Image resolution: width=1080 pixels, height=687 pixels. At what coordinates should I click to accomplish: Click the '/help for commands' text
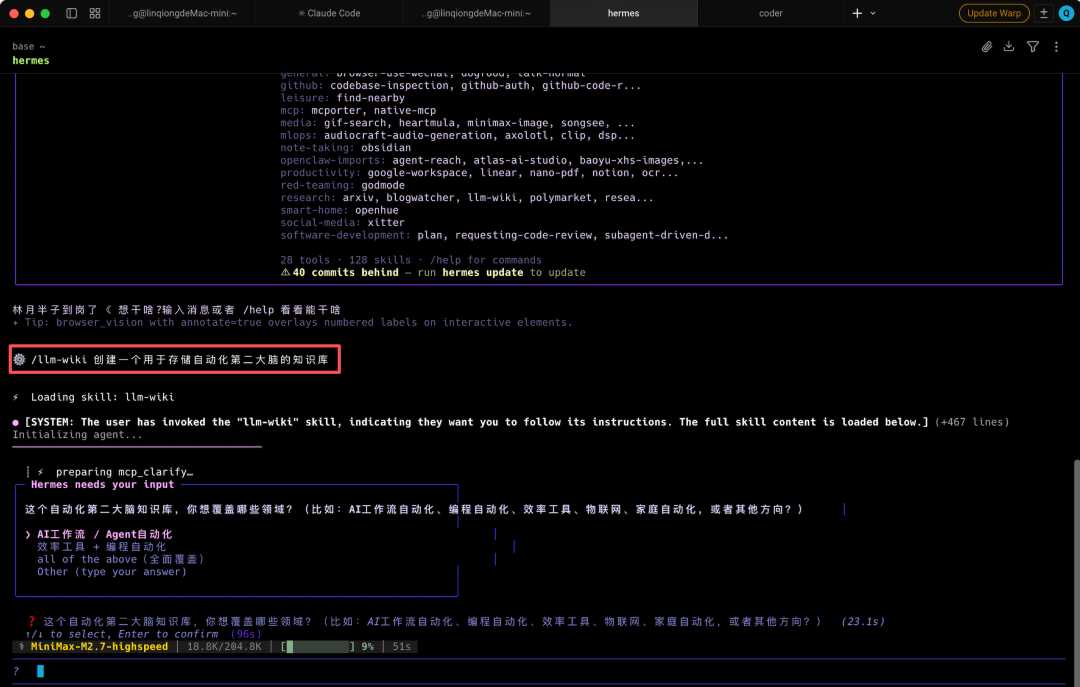coord(486,260)
